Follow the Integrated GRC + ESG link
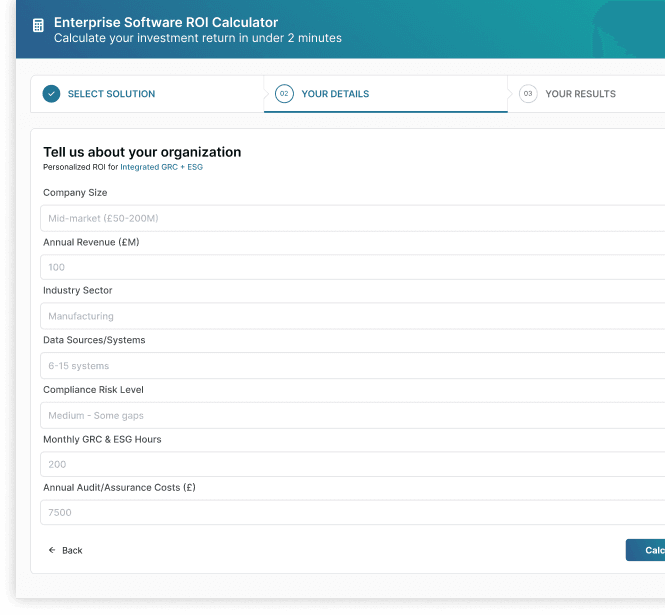665x615 pixels. click(x=161, y=167)
